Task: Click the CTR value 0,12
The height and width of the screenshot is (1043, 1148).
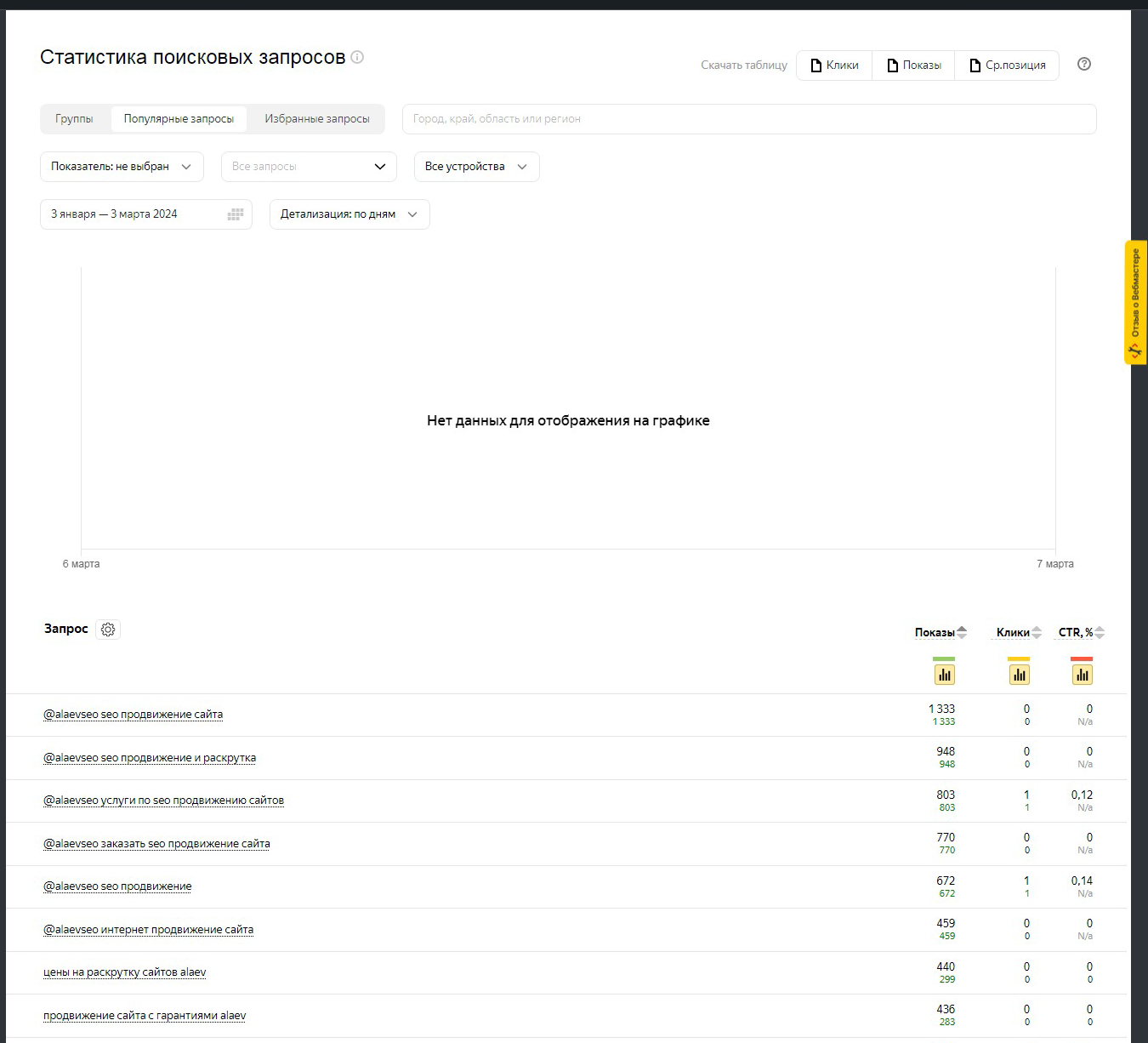Action: (x=1082, y=795)
